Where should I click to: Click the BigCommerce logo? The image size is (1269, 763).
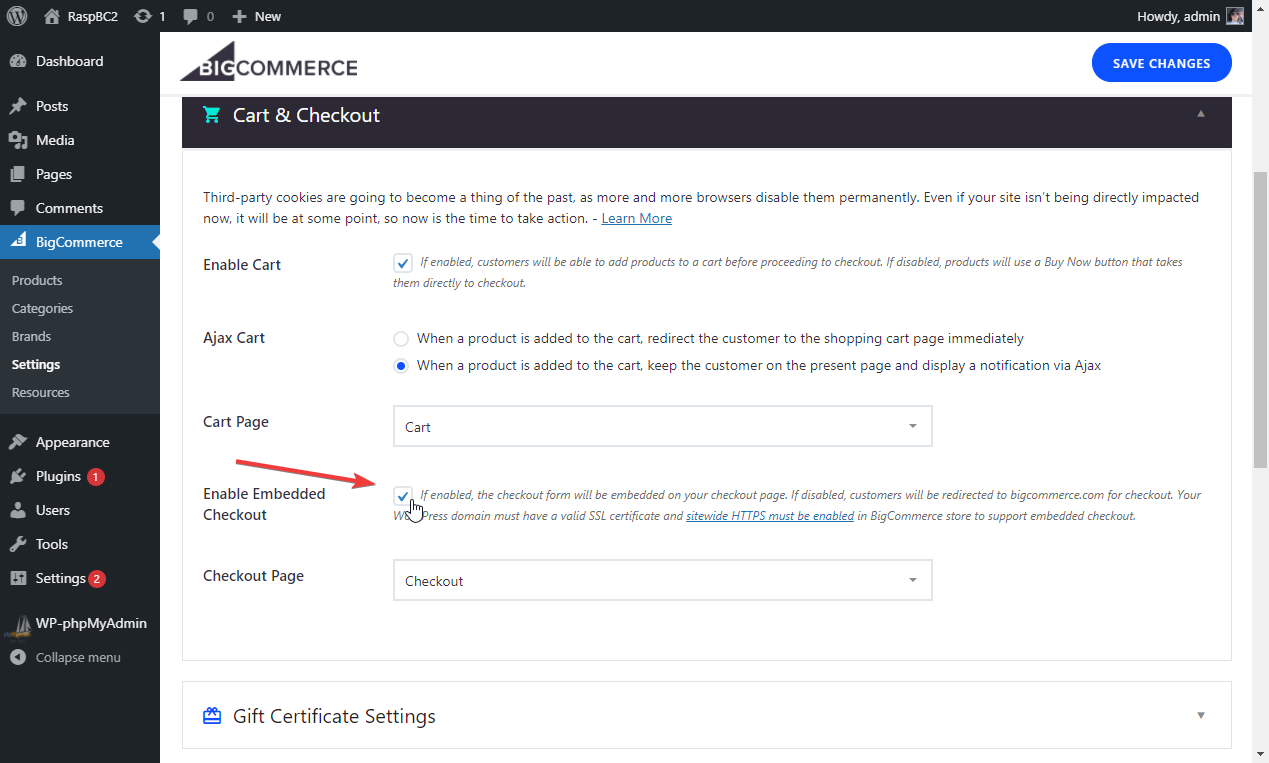[268, 63]
